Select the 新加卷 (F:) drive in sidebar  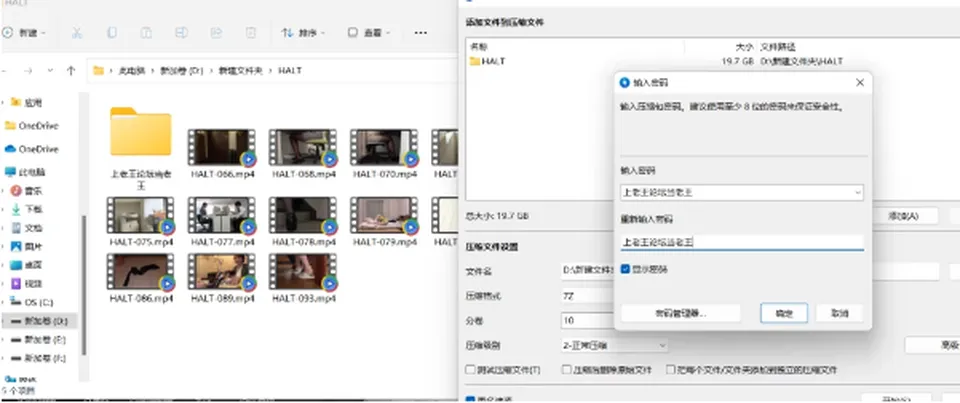[39, 358]
